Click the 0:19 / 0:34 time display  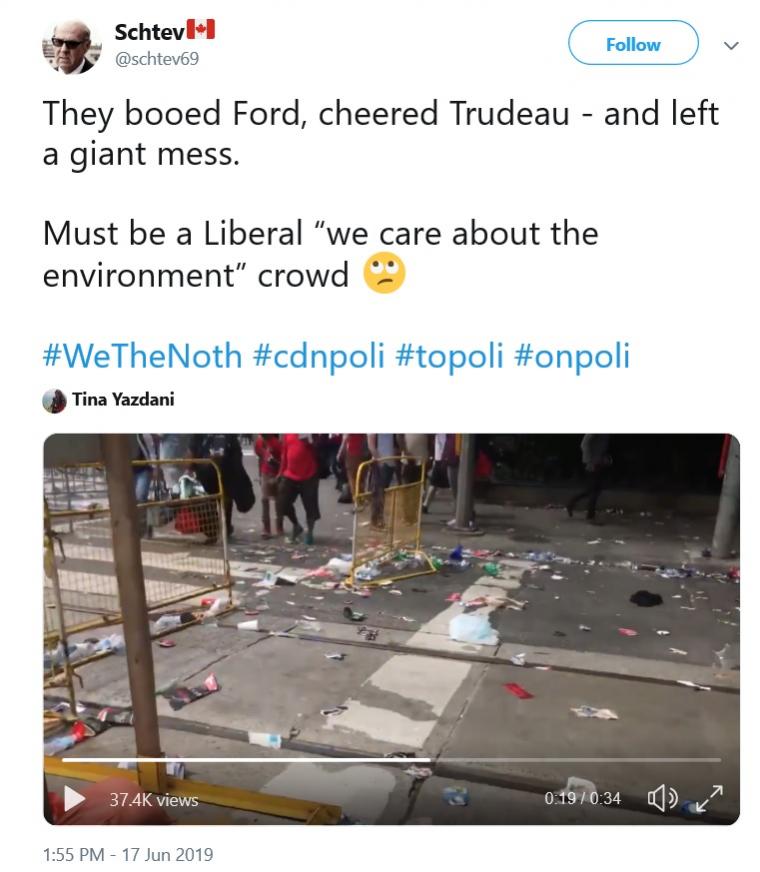(x=583, y=799)
